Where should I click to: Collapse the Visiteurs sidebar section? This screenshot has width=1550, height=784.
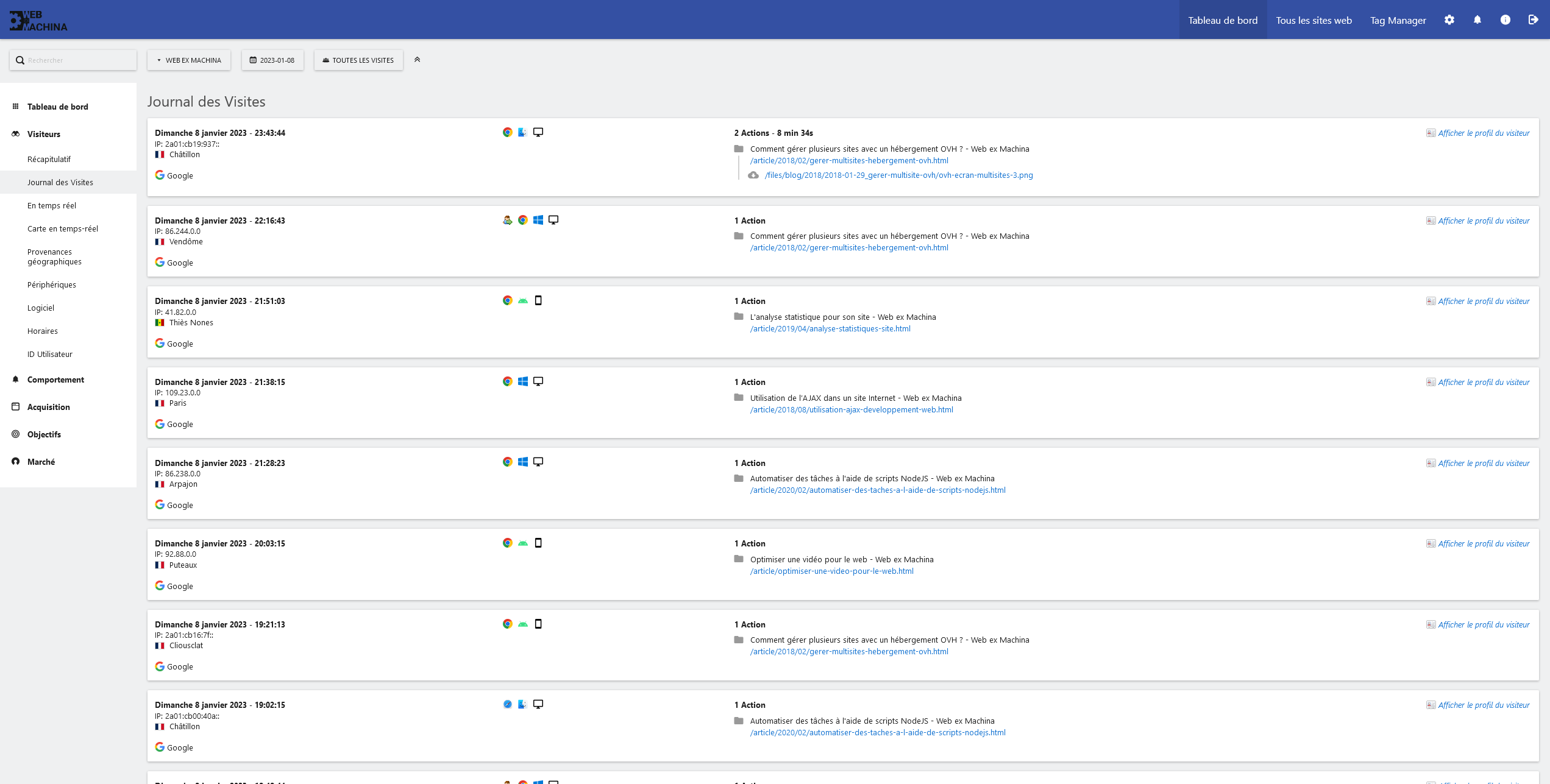pyautogui.click(x=44, y=134)
